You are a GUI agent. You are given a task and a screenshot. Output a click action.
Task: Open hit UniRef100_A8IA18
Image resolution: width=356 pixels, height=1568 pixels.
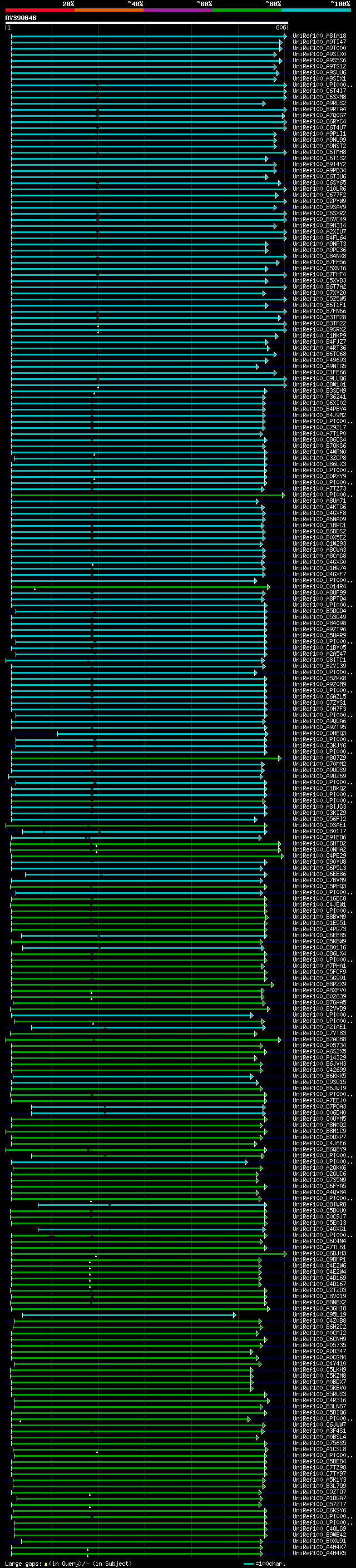coord(319,36)
